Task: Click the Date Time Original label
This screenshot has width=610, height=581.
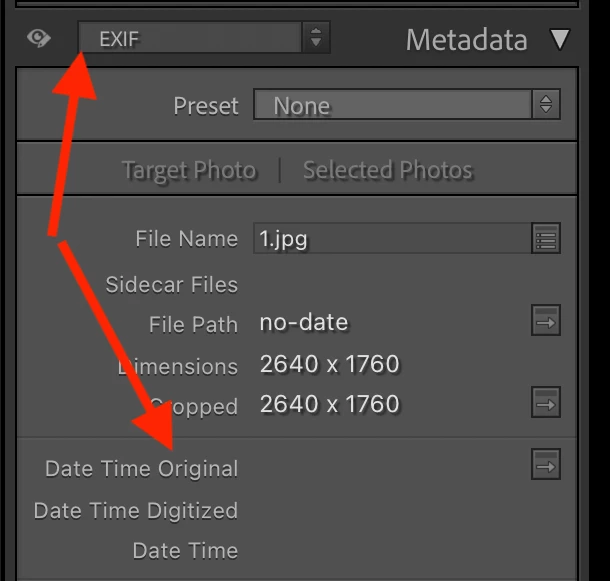Action: (141, 468)
